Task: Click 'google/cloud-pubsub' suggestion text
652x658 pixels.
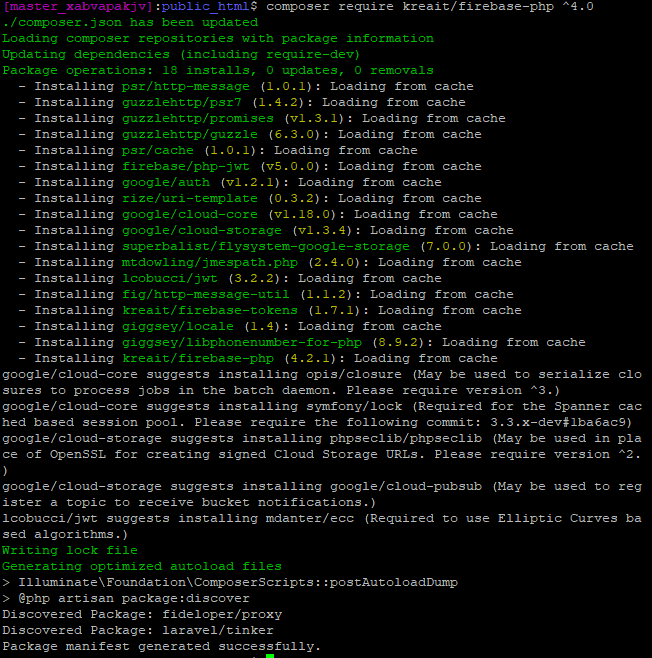Action: 406,486
